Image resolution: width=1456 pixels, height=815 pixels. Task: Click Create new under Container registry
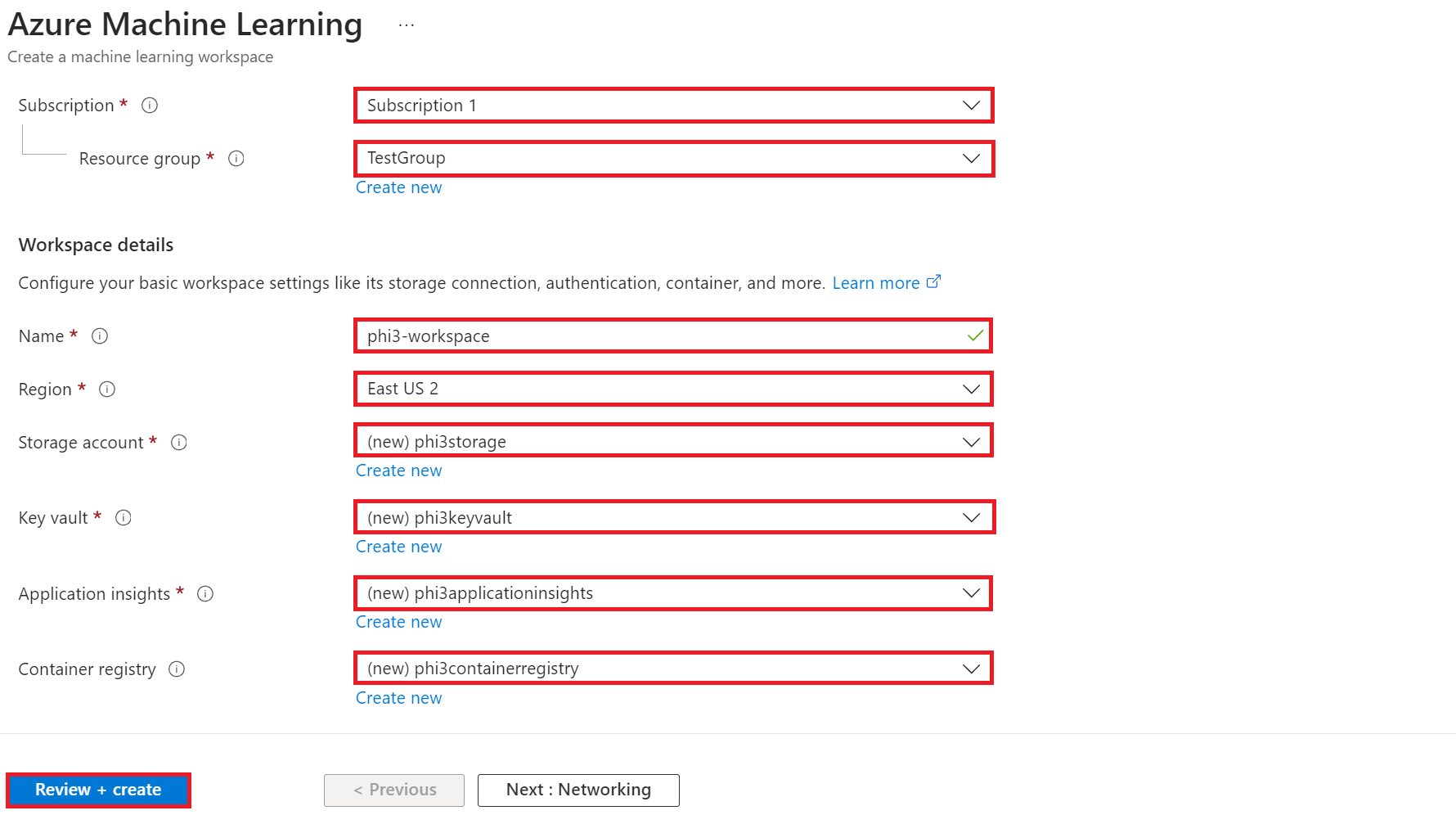click(398, 698)
